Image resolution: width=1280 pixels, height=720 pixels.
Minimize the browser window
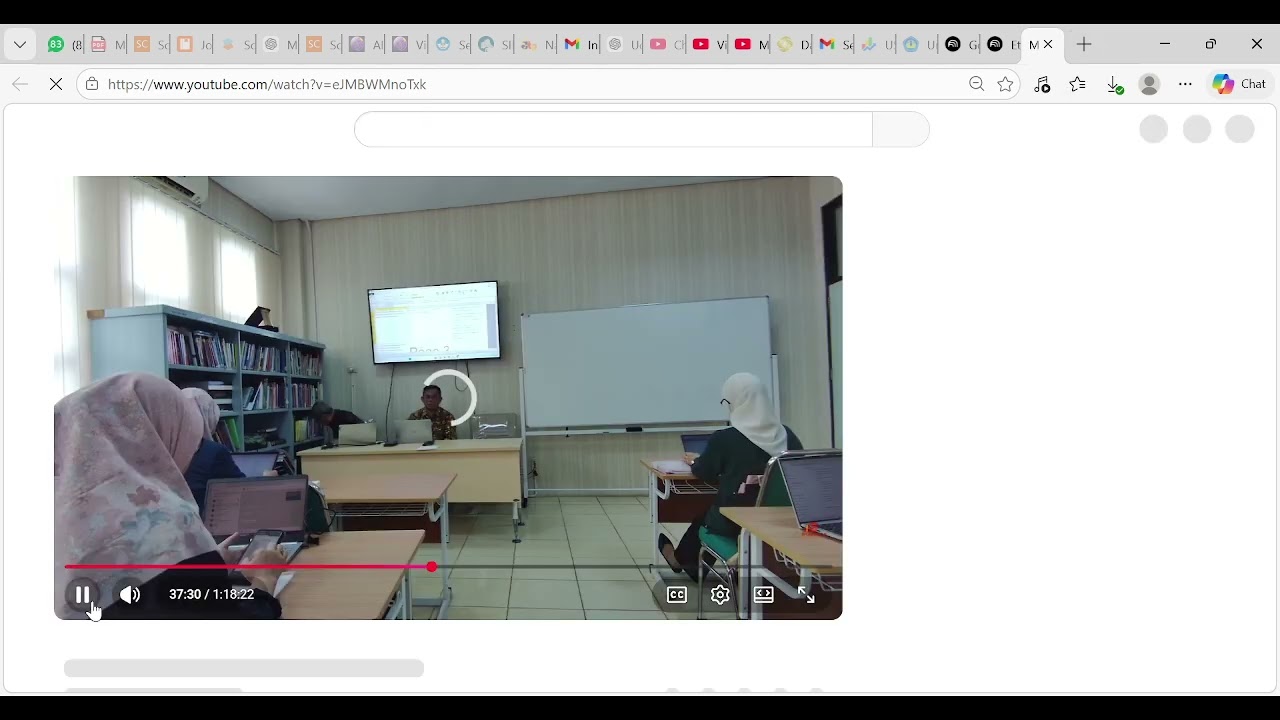click(x=1165, y=44)
